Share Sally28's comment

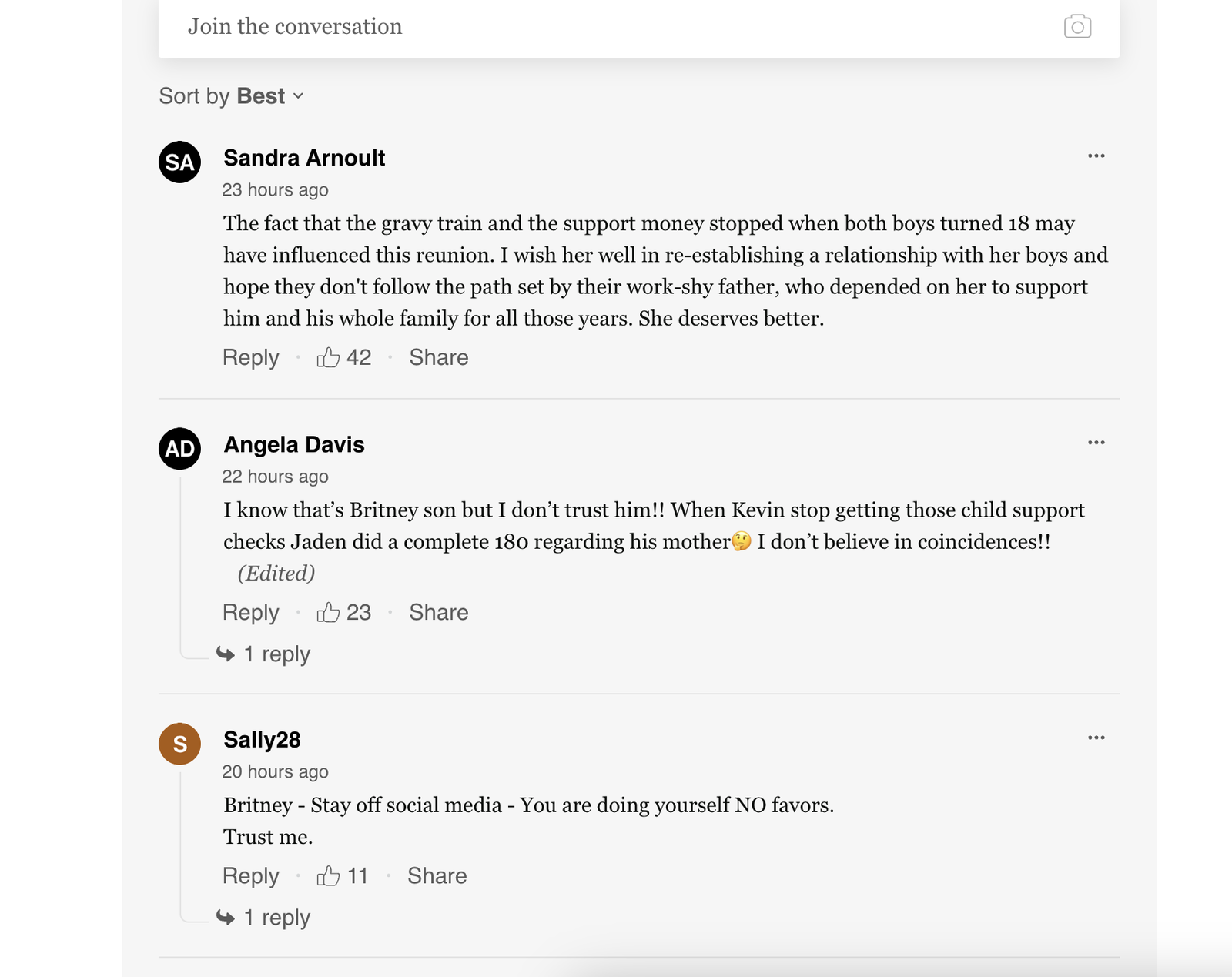(437, 875)
